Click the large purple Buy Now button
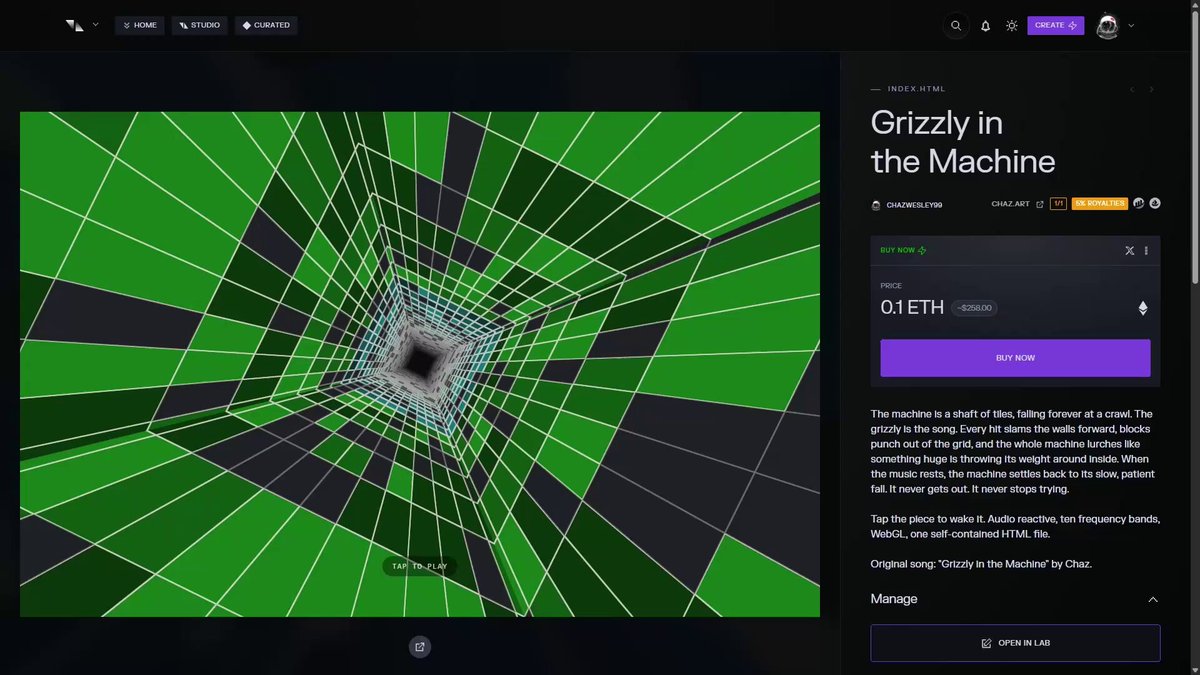 click(1015, 358)
